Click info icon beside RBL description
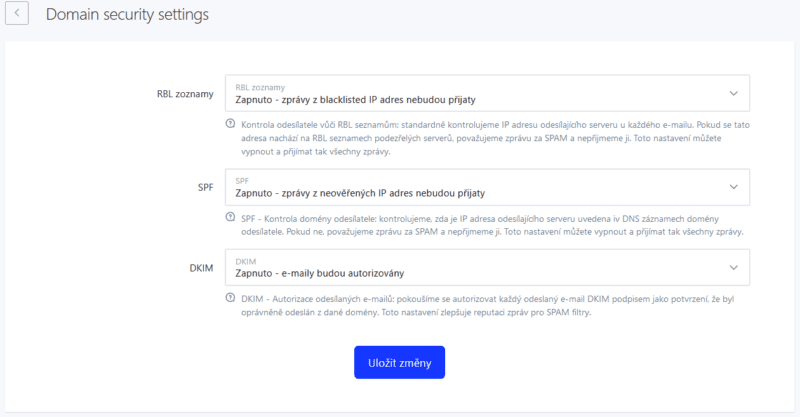Viewport: 800px width, 417px height. [230, 124]
